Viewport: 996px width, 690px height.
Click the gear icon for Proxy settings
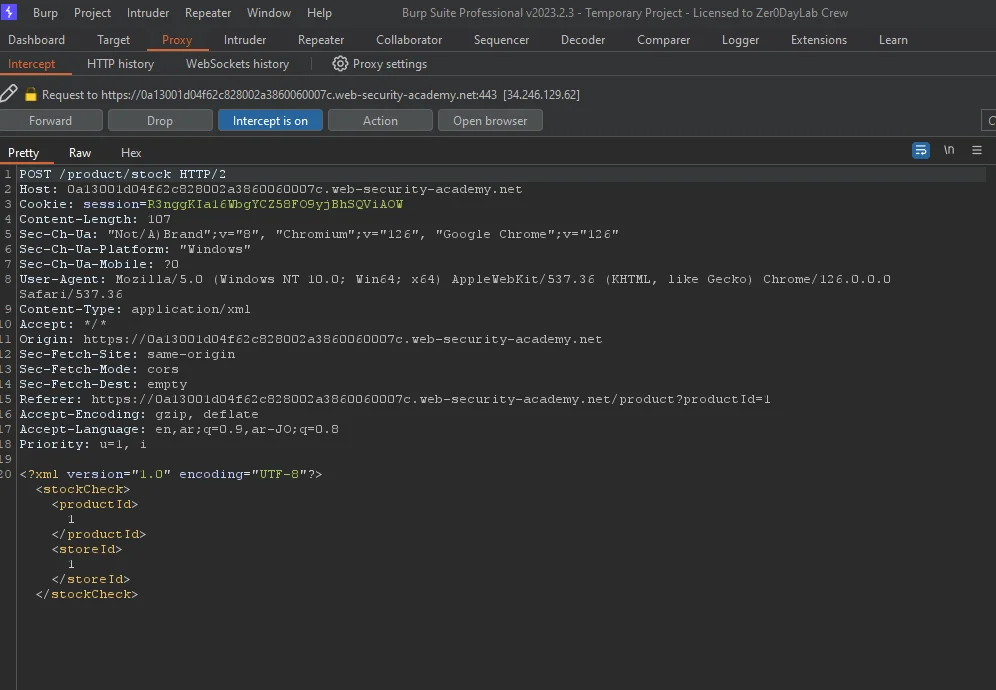click(340, 64)
